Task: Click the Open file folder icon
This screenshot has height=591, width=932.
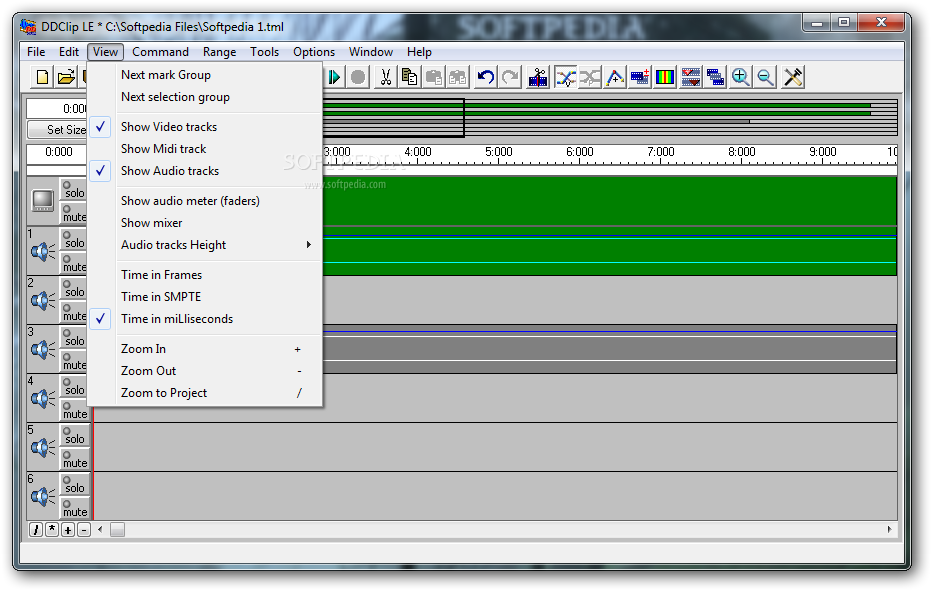Action: (x=67, y=77)
